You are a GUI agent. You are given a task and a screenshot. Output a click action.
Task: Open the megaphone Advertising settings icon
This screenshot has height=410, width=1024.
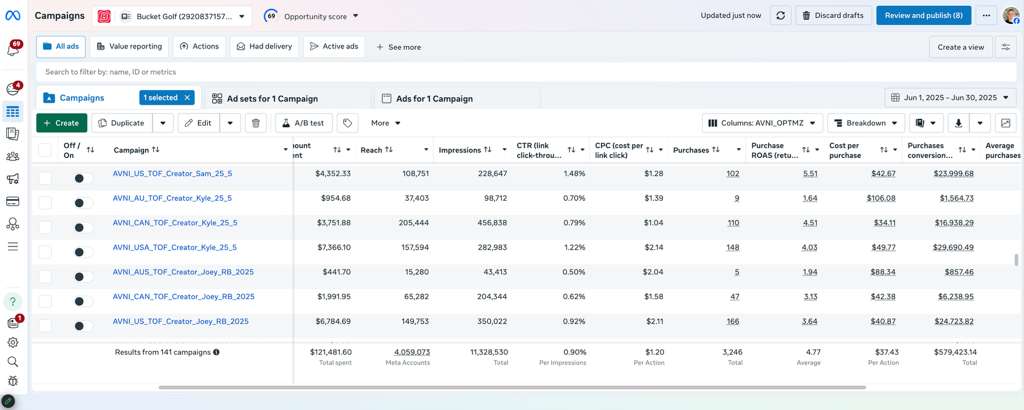coord(12,179)
